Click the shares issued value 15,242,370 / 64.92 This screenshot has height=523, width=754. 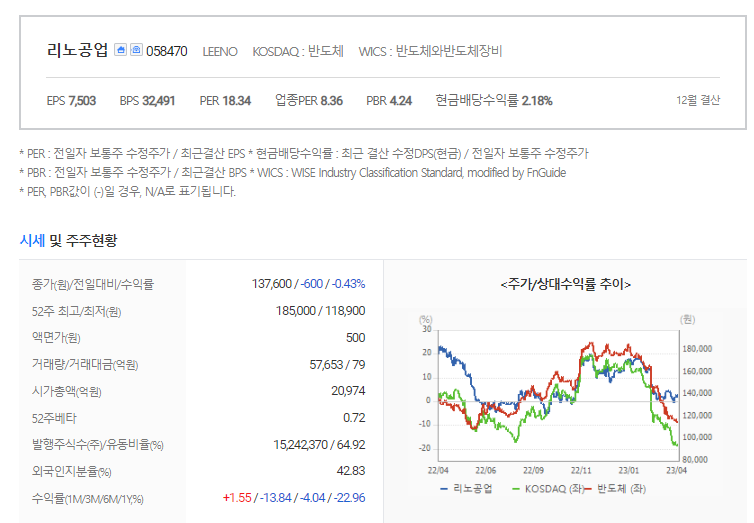(319, 445)
